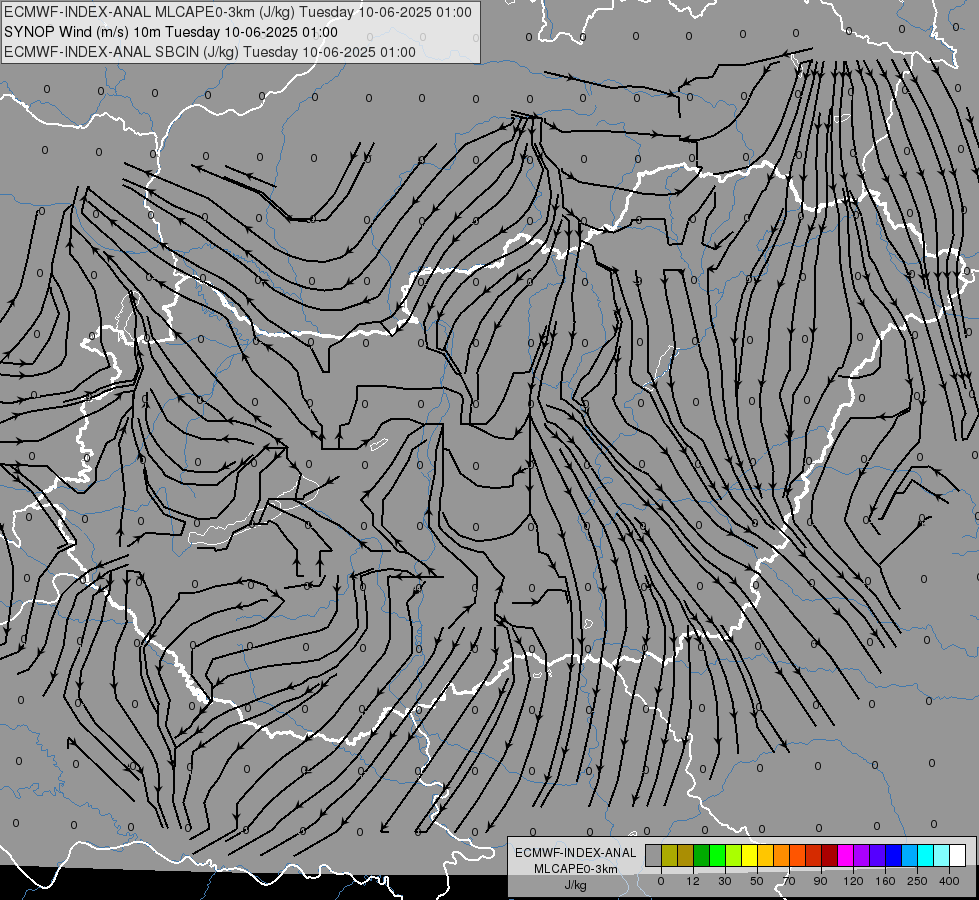Click the legend value '50'
The width and height of the screenshot is (979, 900).
tap(757, 881)
